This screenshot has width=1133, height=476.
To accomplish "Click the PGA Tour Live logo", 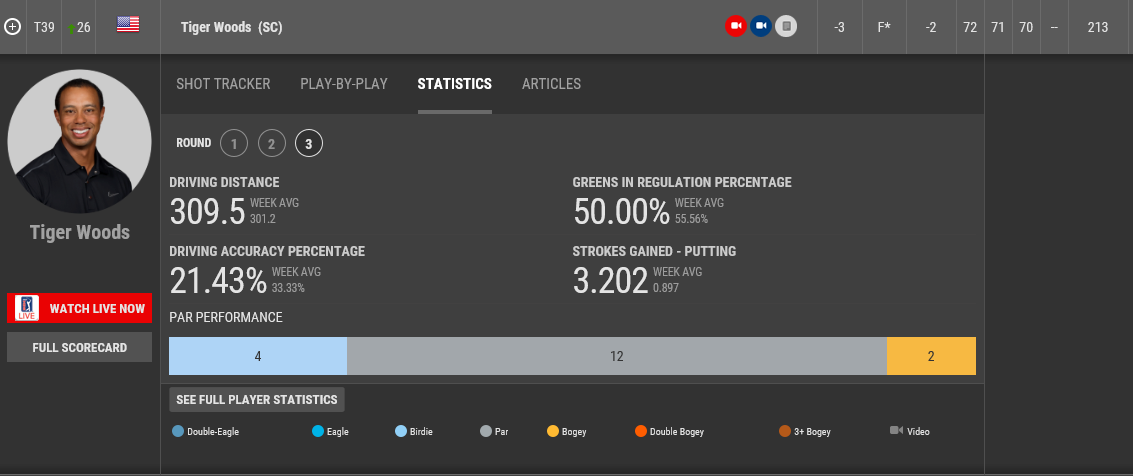I will click(26, 309).
